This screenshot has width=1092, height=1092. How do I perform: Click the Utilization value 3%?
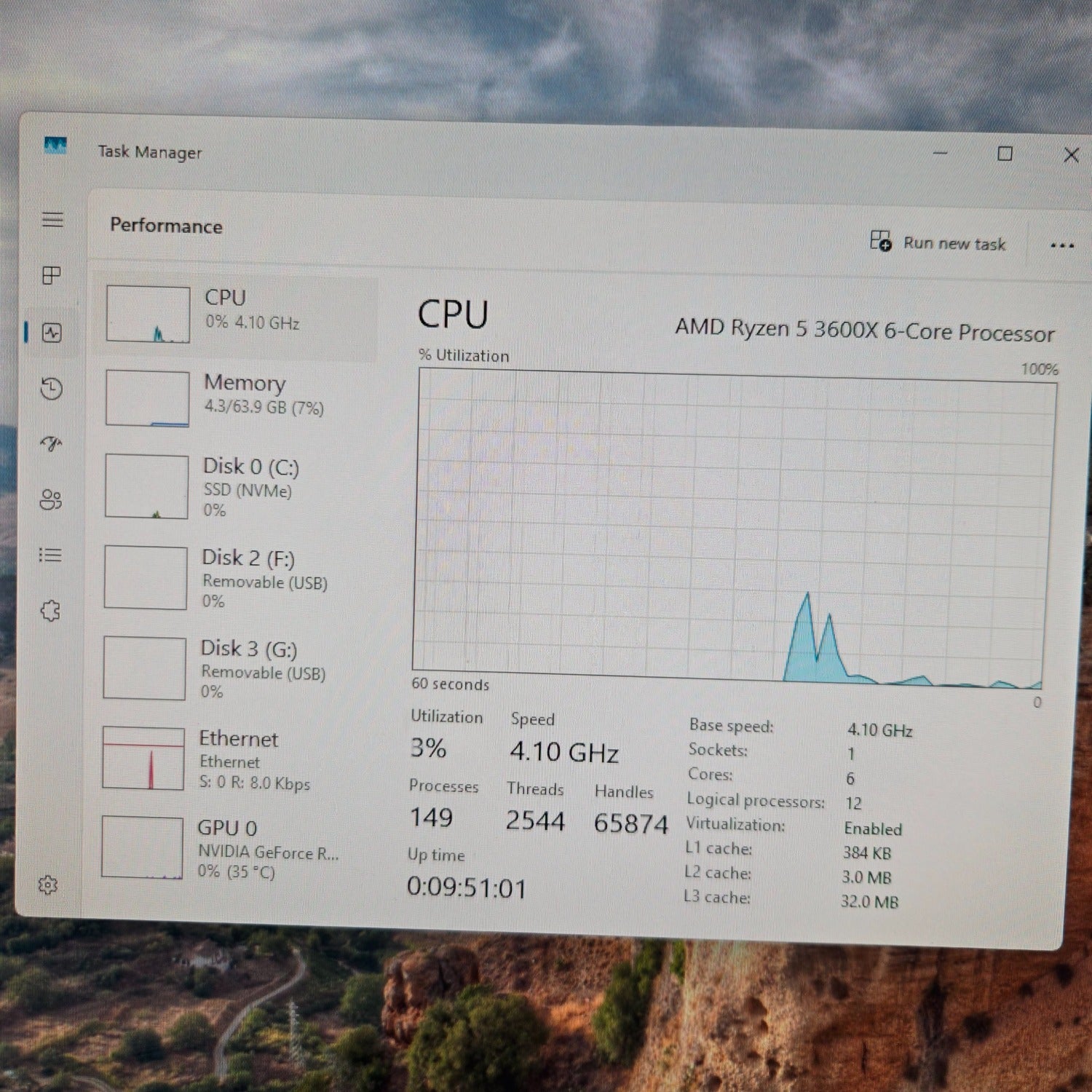pos(428,748)
